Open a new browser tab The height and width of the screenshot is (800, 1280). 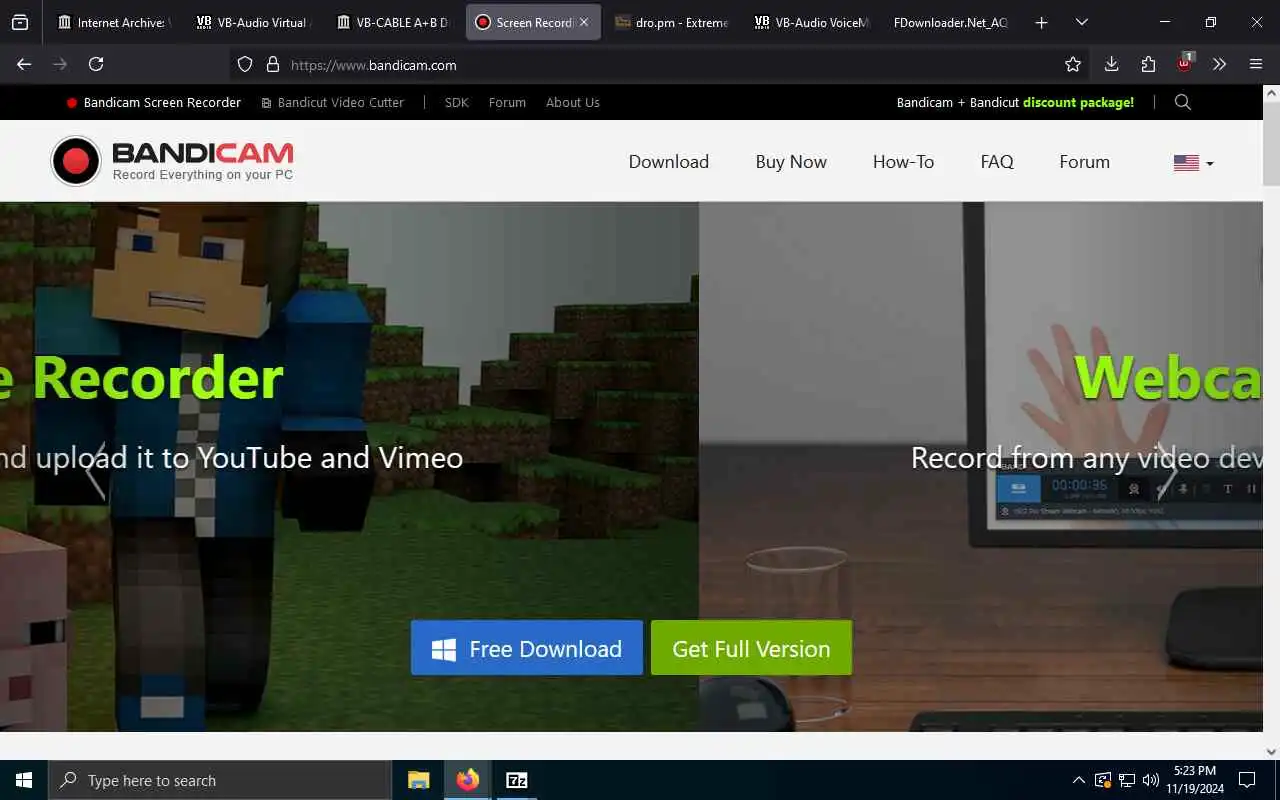1042,22
